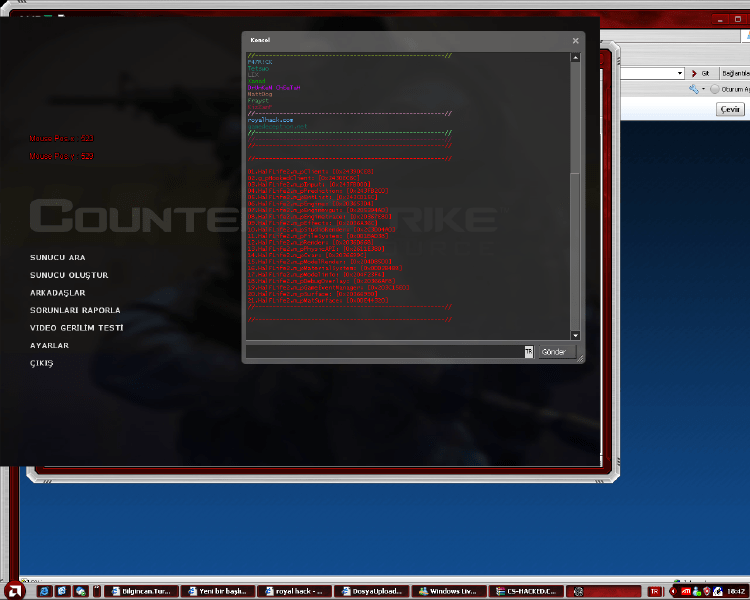Viewport: 750px width, 600px height.
Task: Select SUNUCU OLUŞTUR in the game menu
Action: (69, 275)
